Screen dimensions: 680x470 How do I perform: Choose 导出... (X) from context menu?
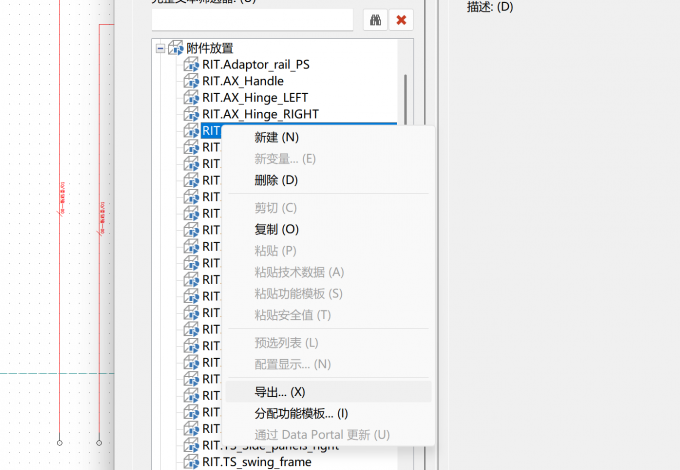point(328,392)
